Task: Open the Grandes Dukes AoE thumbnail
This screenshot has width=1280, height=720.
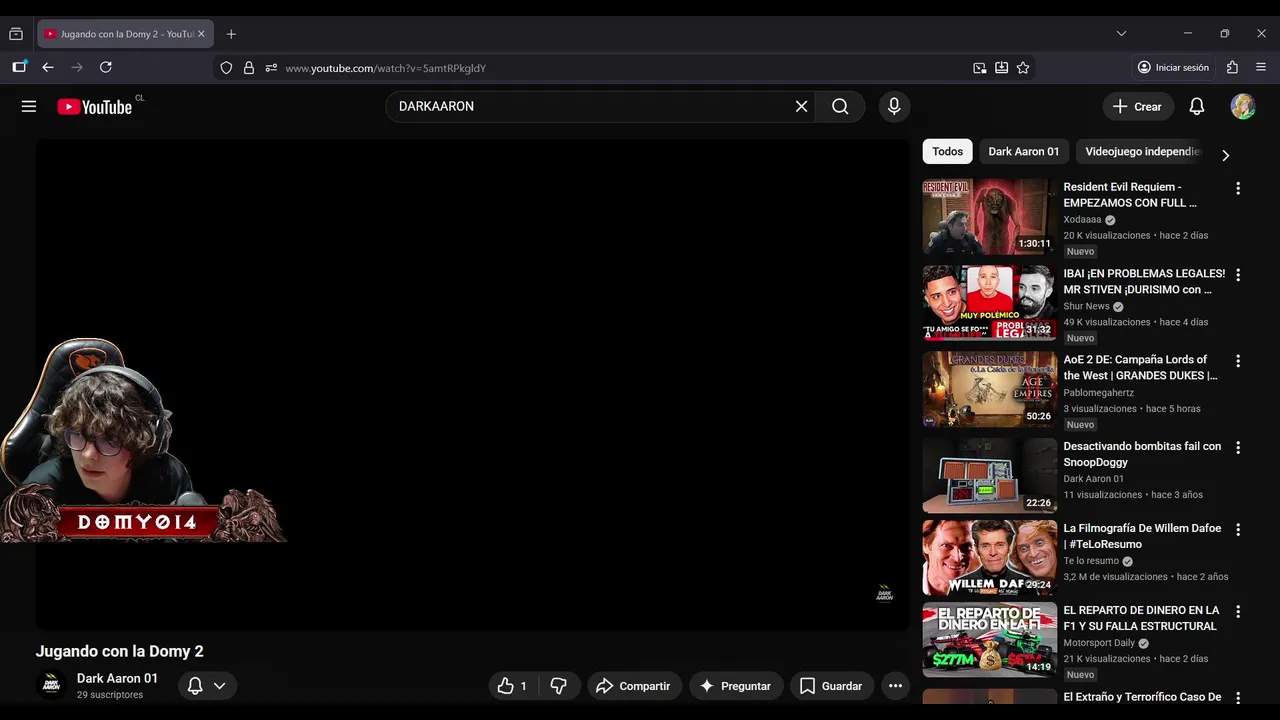Action: pos(989,389)
